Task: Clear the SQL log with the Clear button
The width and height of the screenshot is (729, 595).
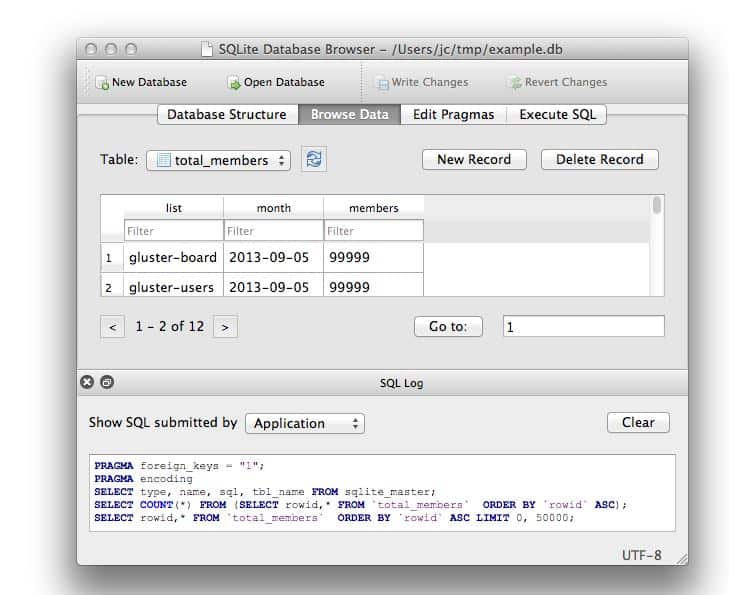Action: tap(638, 423)
